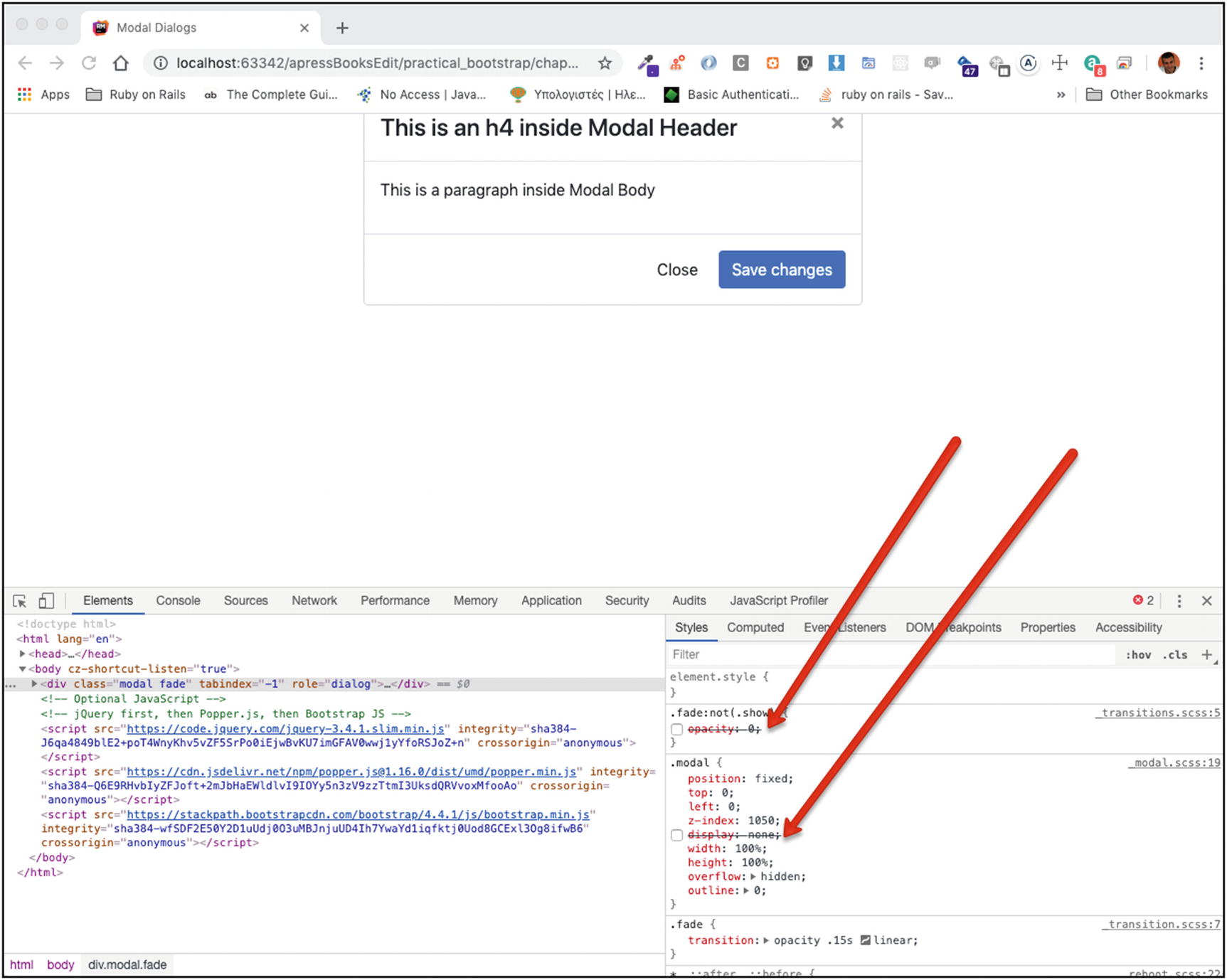Screen dimensions: 1227x980
Task: Dismiss the modal with the X icon
Action: [837, 124]
